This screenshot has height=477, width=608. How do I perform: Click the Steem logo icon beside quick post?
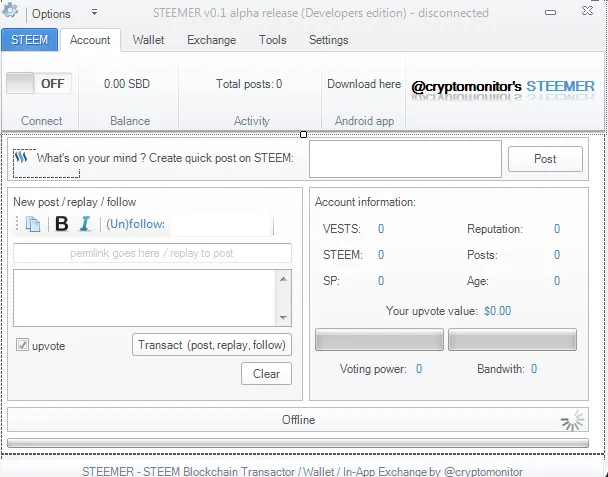tap(21, 157)
